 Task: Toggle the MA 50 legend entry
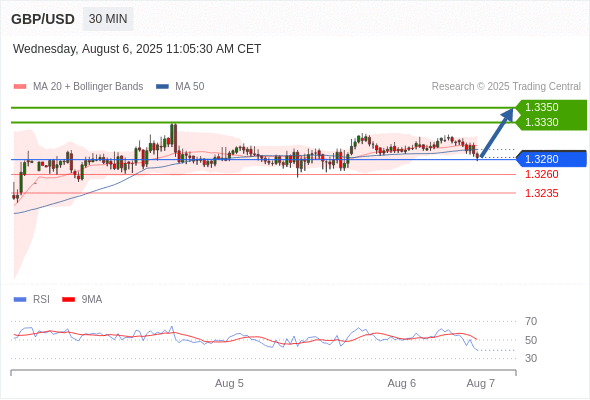[180, 87]
